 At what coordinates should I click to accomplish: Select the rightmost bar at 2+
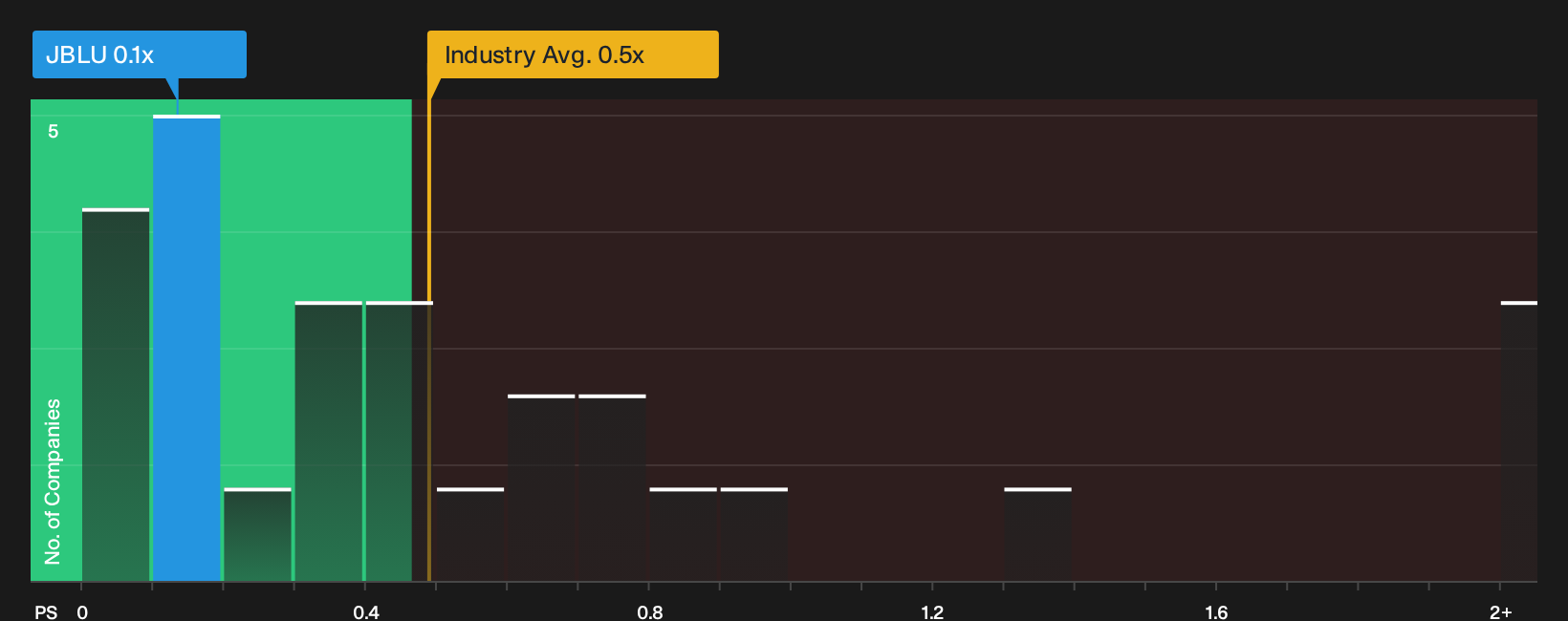1519,441
